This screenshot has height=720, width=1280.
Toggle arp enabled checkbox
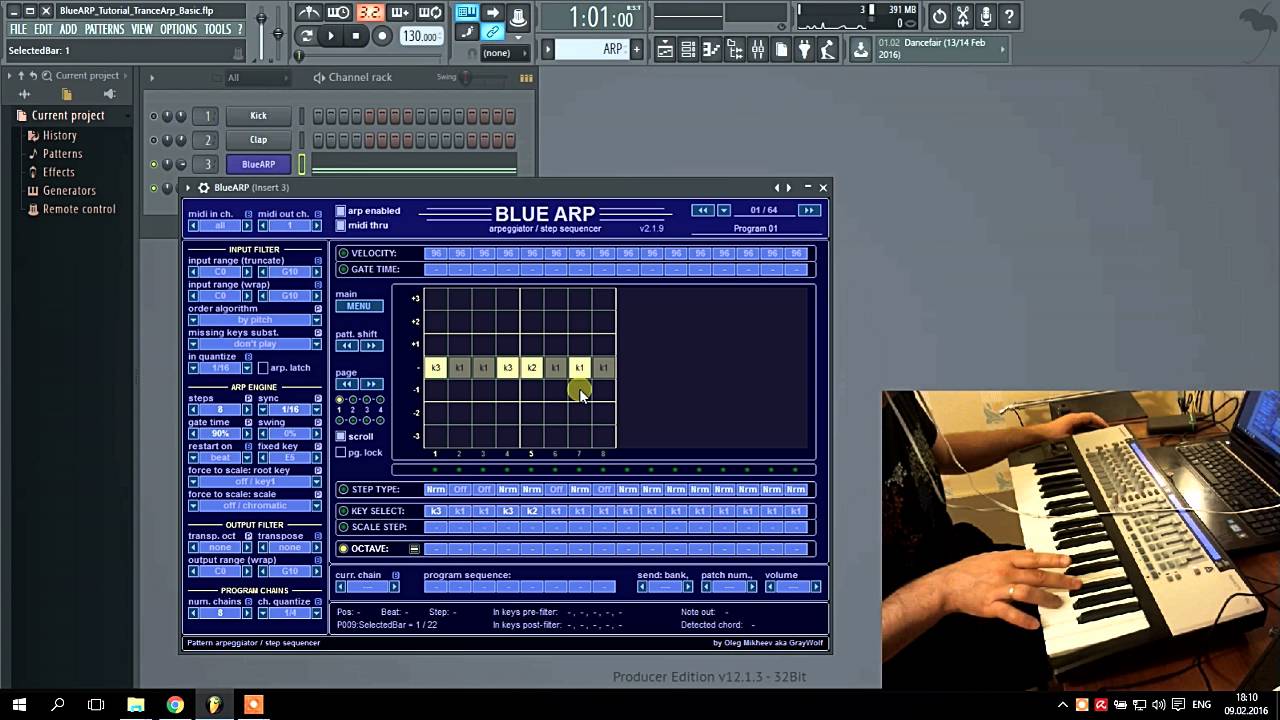341,211
